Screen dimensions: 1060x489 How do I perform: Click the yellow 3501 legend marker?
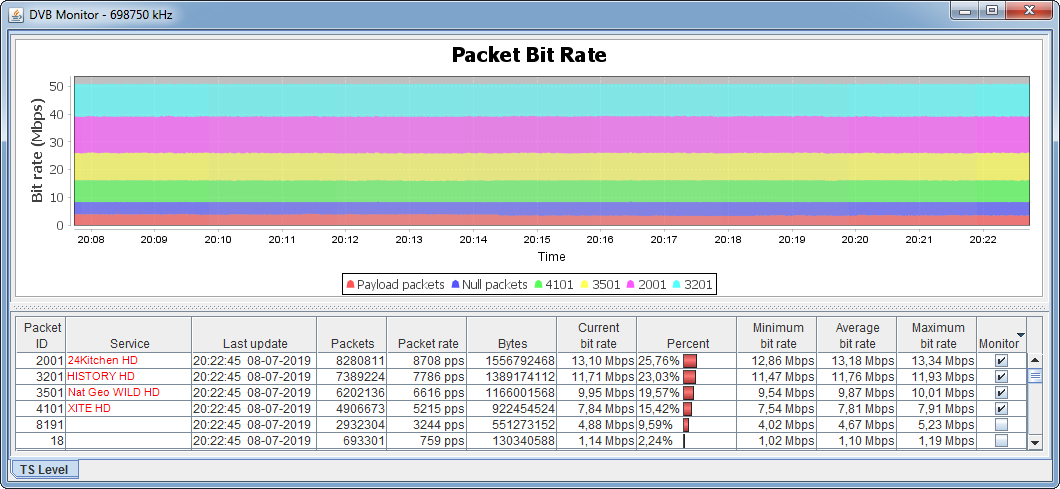tap(585, 285)
